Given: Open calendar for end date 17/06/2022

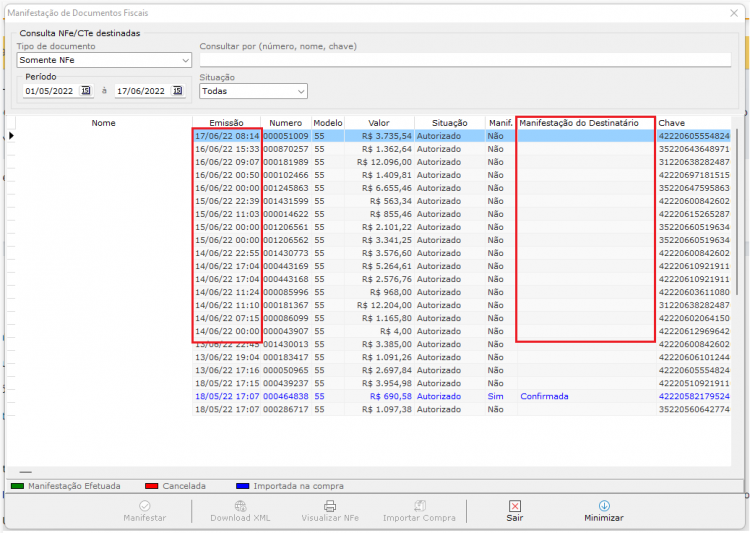Looking at the screenshot, I should point(177,90).
